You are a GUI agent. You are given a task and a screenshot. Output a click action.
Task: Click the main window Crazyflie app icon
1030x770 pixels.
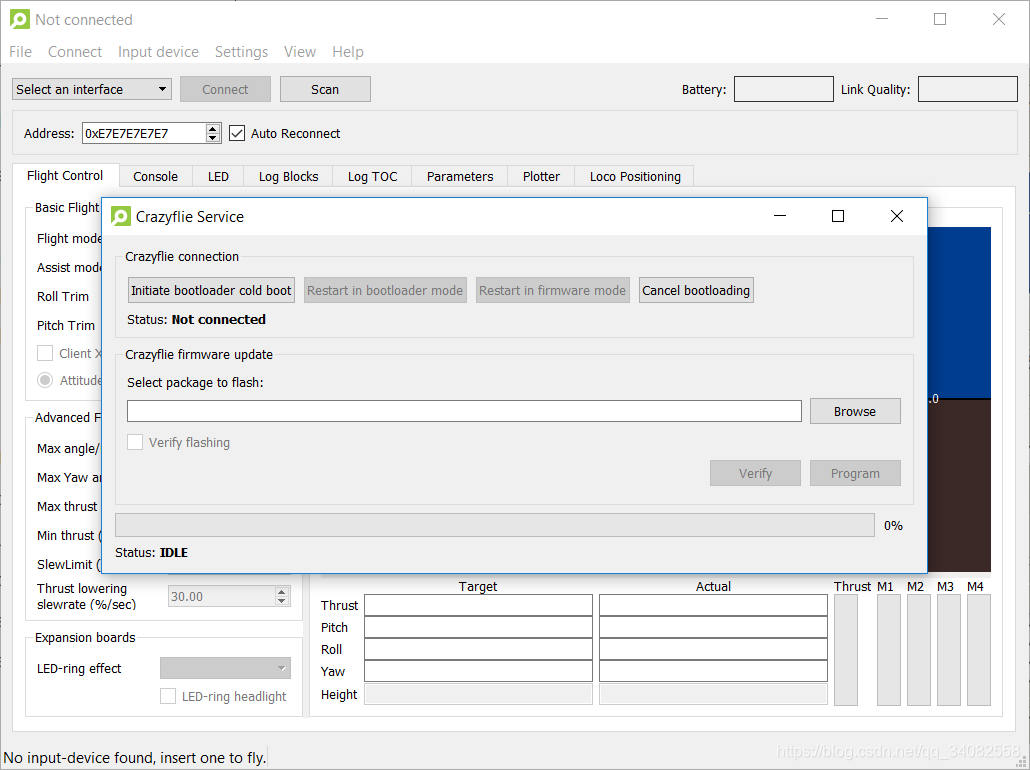coord(20,19)
